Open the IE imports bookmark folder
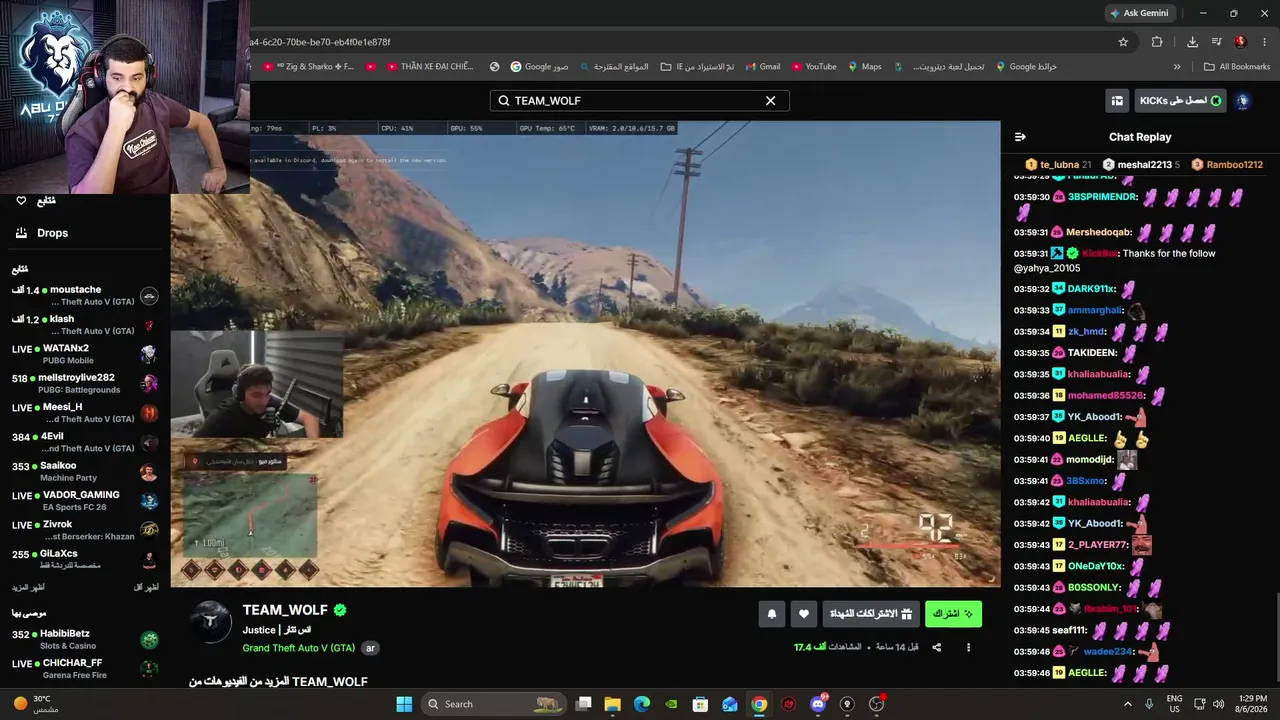The image size is (1280, 720). tap(698, 67)
